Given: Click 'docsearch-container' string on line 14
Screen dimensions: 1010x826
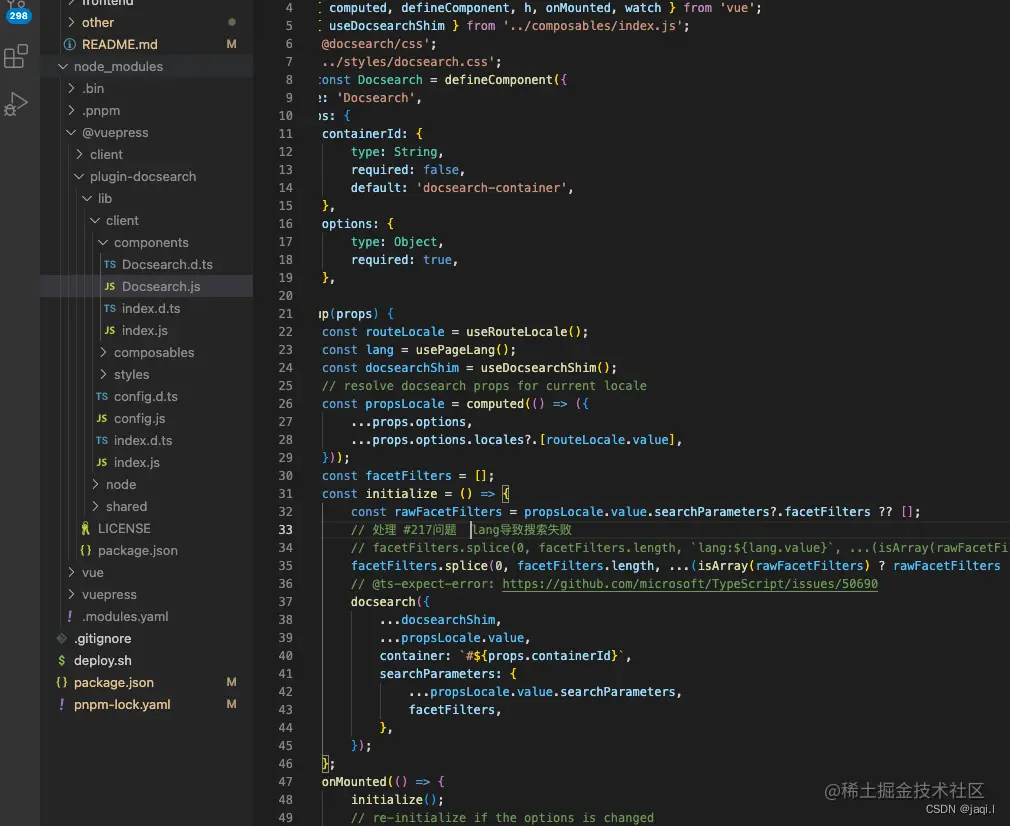Looking at the screenshot, I should click(491, 187).
